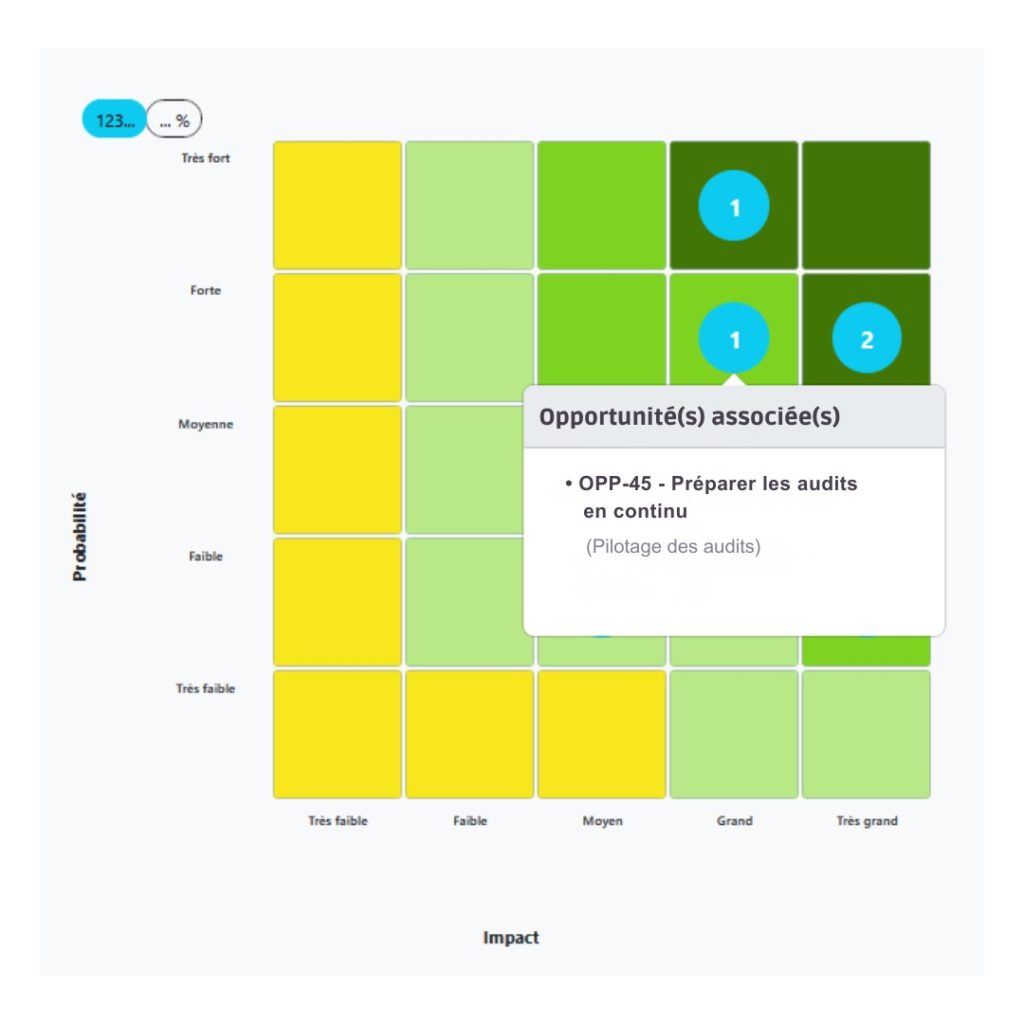Click the bubble 1 in Forte / Grand cell
Screen dimensions: 1024x1024
733,338
